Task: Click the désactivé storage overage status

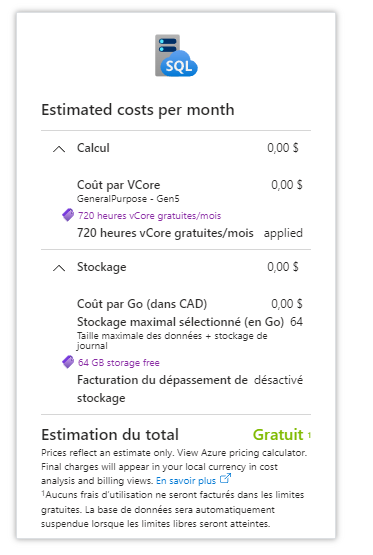Action: click(278, 380)
